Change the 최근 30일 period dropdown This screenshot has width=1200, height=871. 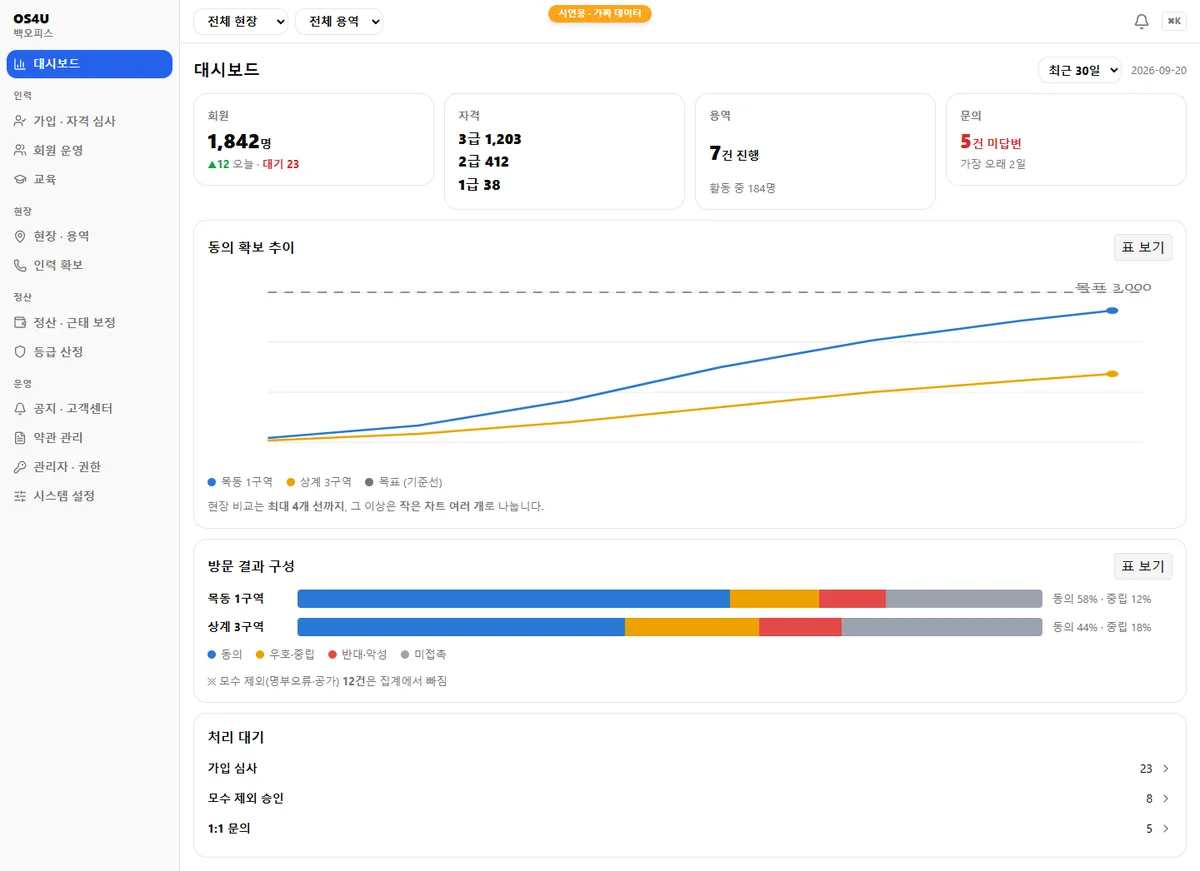(1080, 70)
